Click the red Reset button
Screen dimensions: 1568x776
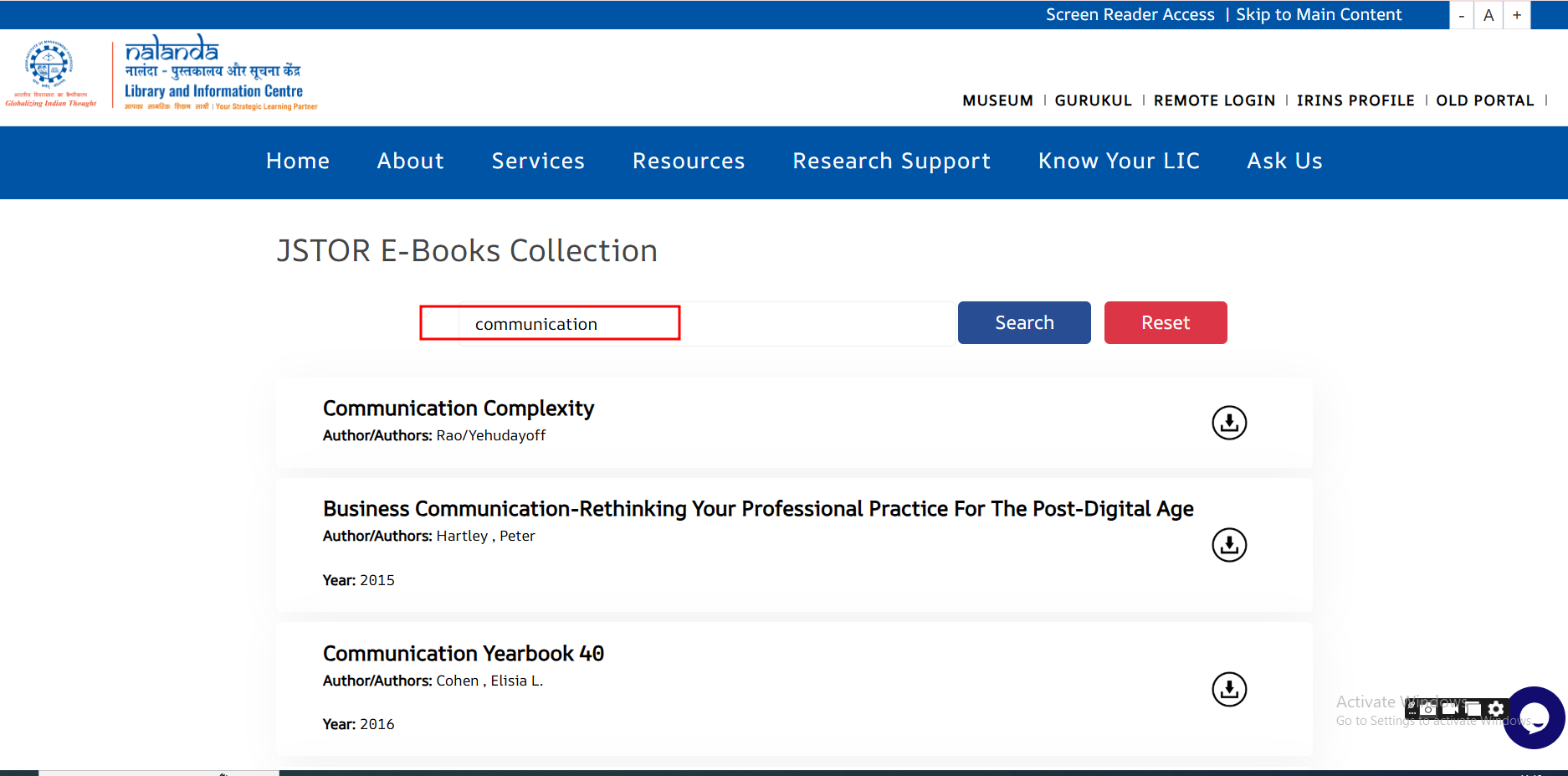pyautogui.click(x=1166, y=323)
